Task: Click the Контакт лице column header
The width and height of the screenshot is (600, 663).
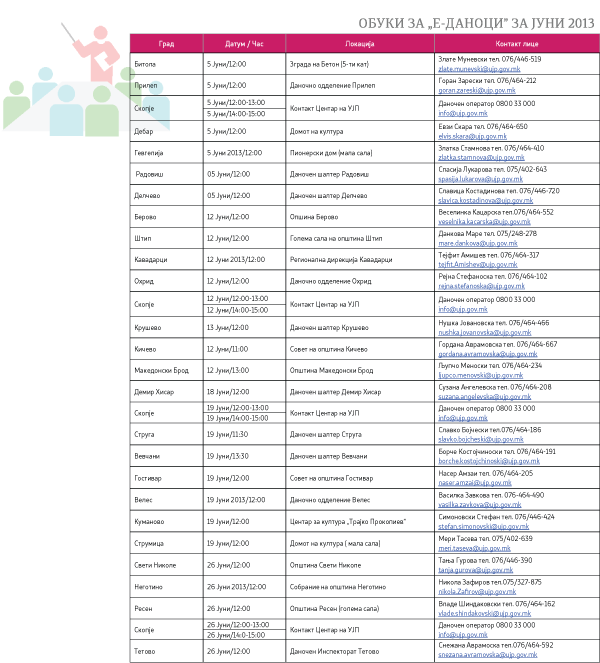Action: tap(516, 44)
